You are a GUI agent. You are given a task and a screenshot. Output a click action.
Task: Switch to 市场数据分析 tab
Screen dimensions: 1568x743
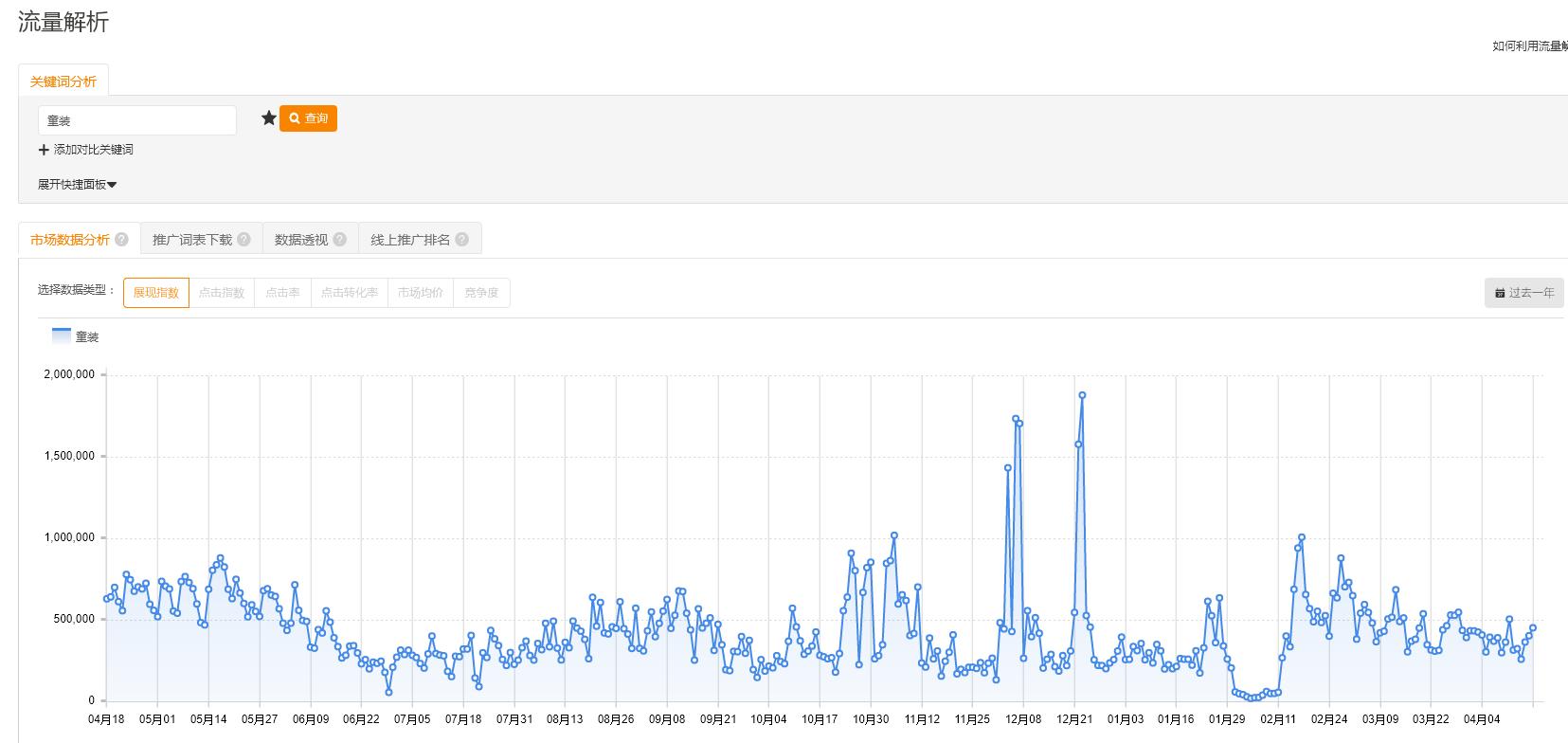pyautogui.click(x=80, y=239)
